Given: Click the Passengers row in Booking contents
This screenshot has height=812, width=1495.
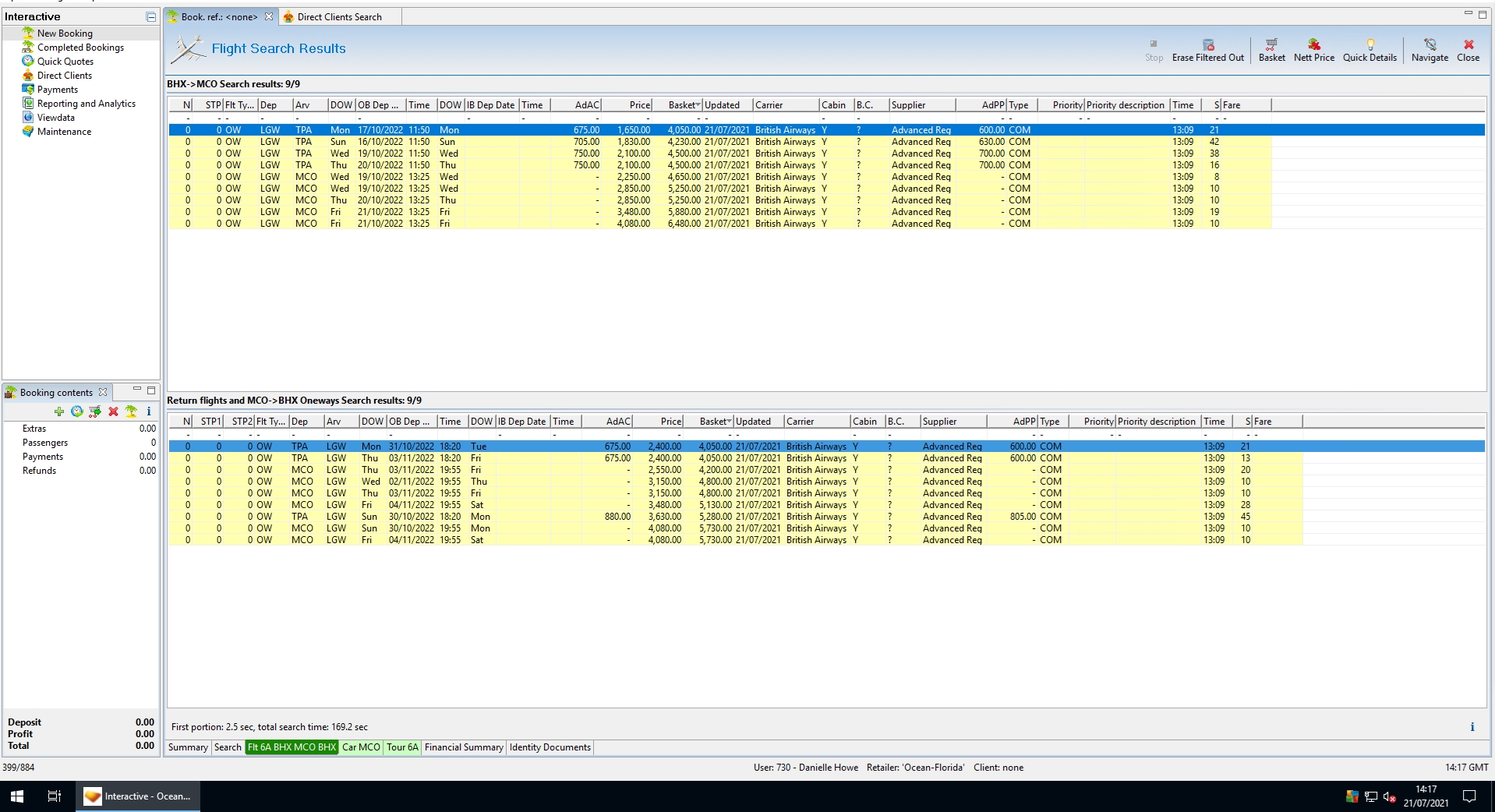Looking at the screenshot, I should point(81,443).
